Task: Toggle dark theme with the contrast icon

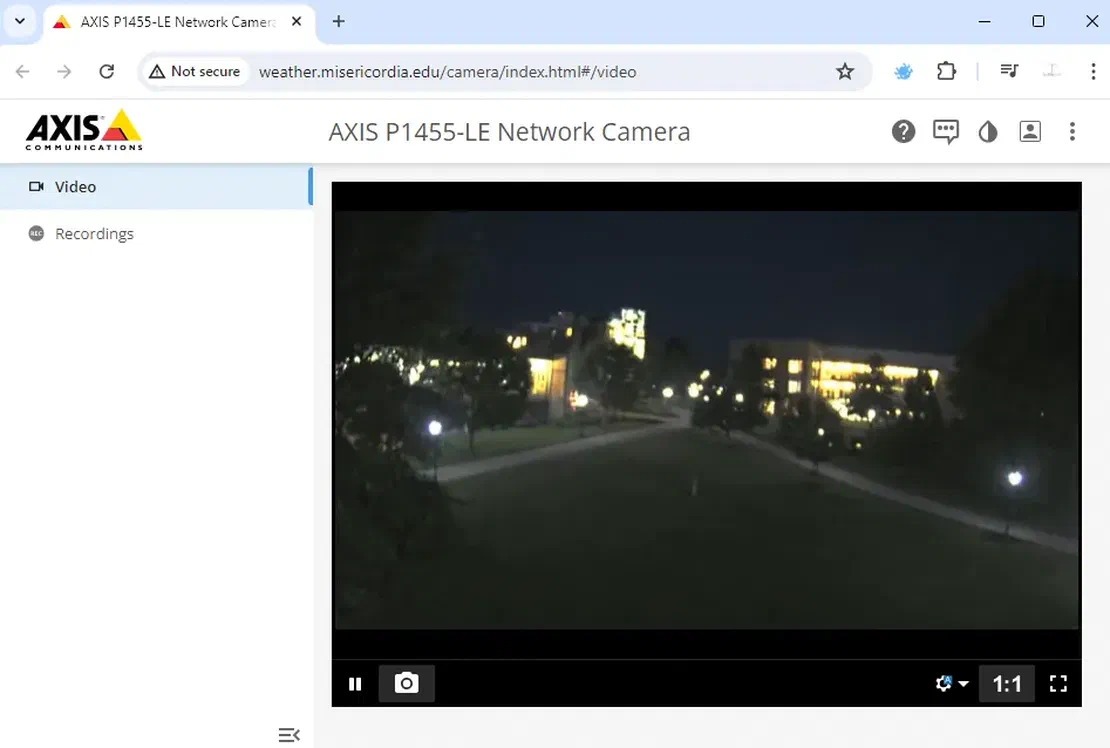Action: click(x=988, y=131)
